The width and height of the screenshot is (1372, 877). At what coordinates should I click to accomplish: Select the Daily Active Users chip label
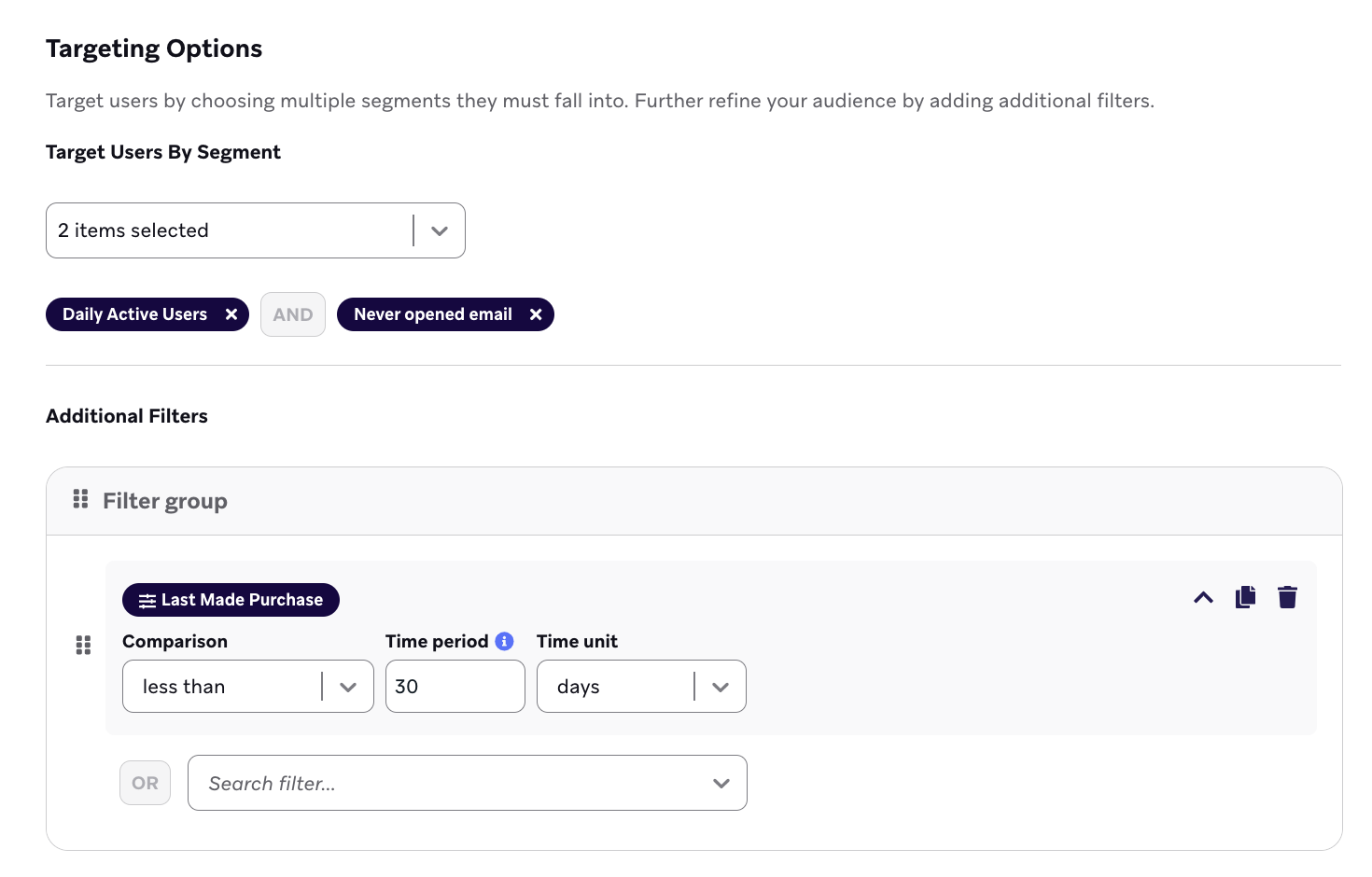134,314
